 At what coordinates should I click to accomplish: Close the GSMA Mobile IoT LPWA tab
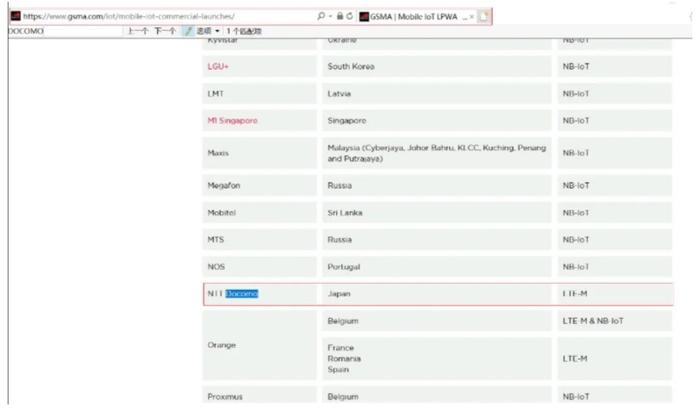pyautogui.click(x=471, y=17)
